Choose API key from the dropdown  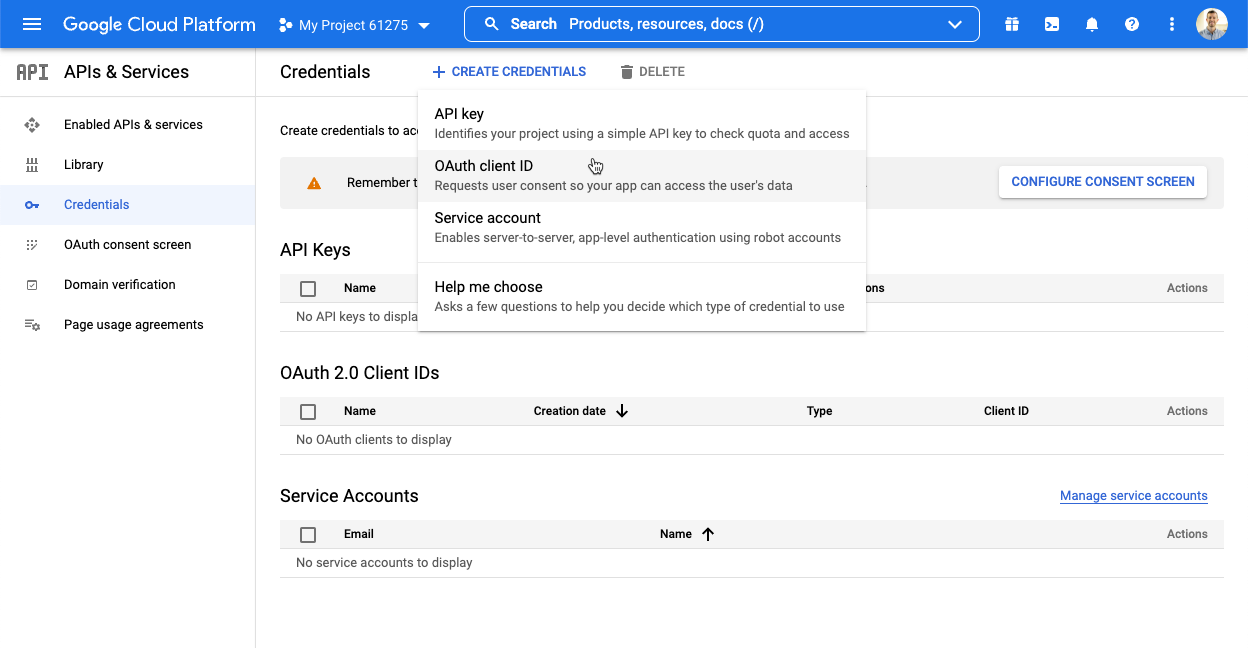[x=642, y=124]
